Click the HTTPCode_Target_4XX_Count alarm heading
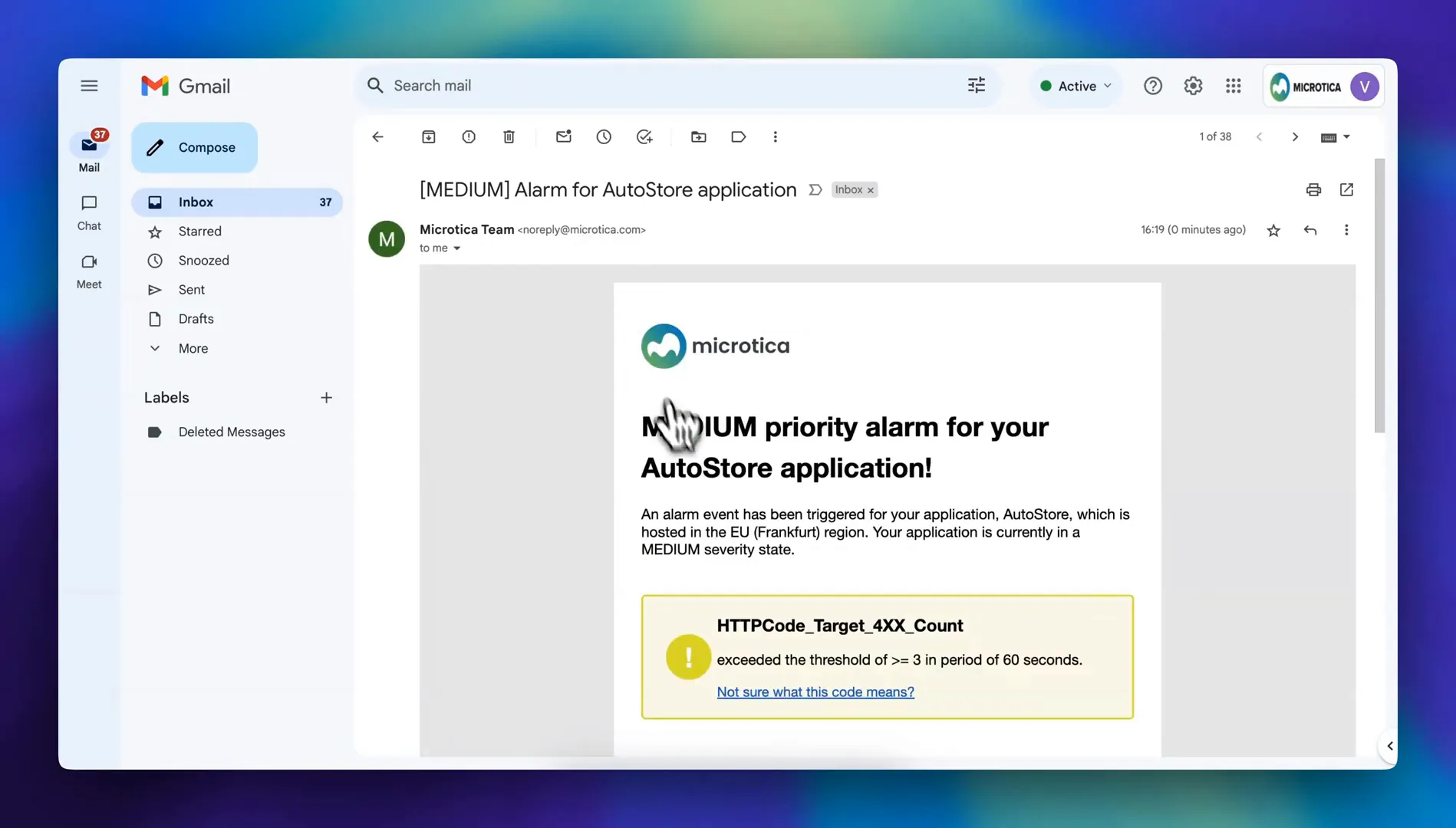1456x828 pixels. [840, 626]
